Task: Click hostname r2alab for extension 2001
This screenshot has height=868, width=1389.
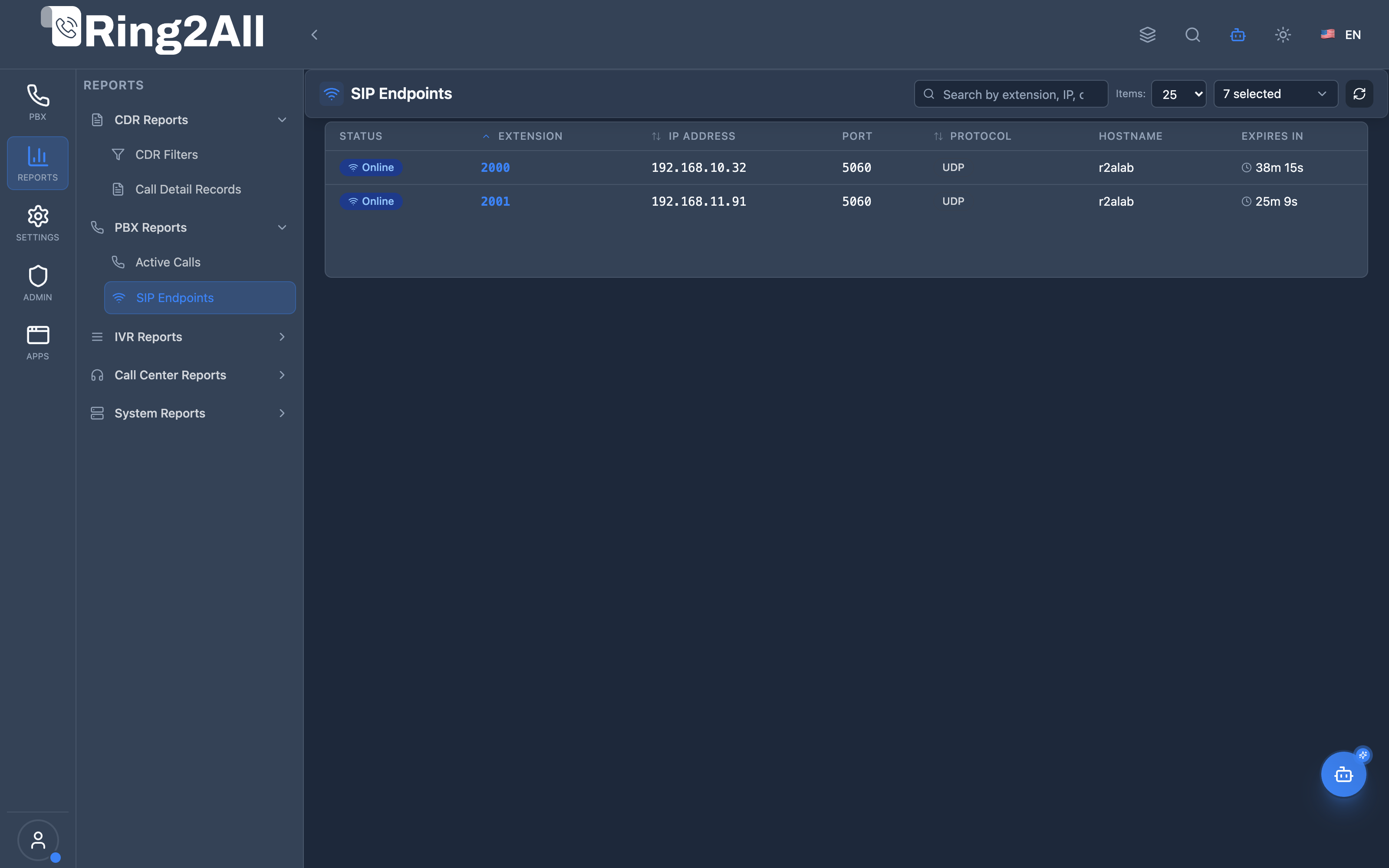Action: [1116, 201]
